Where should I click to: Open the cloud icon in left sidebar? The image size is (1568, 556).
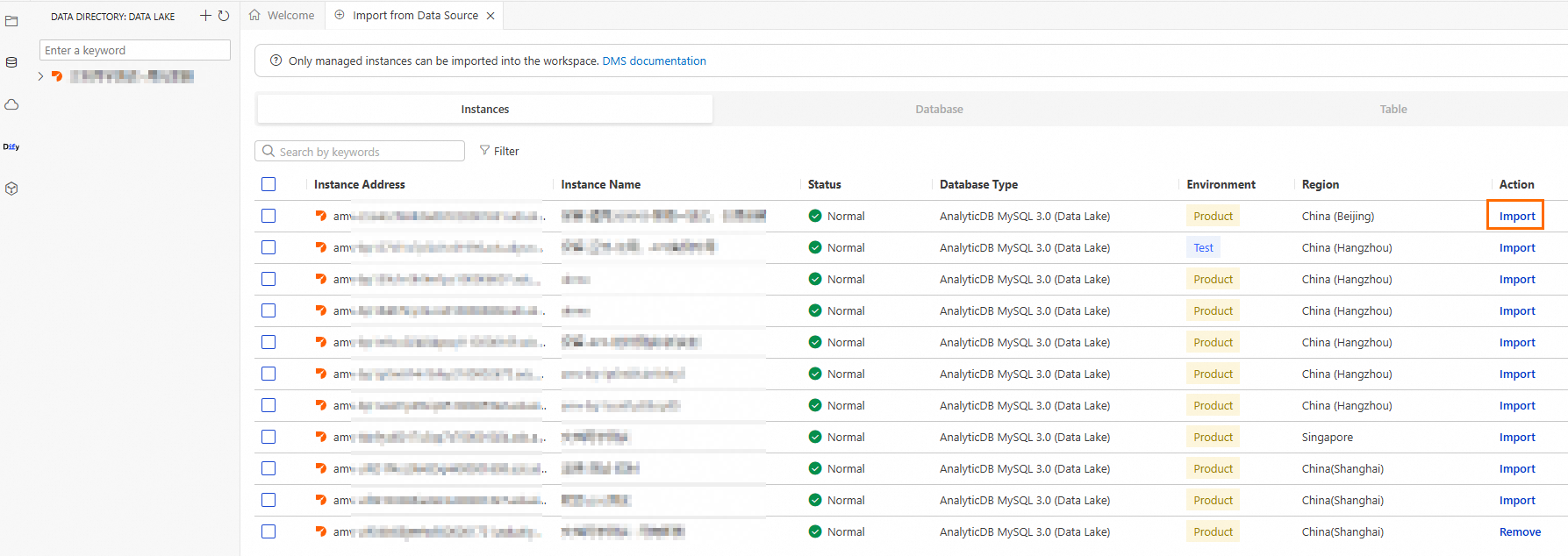[x=11, y=104]
